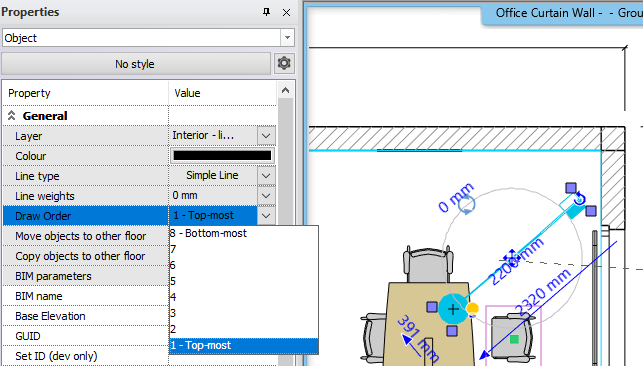Open the Line type dropdown
The width and height of the screenshot is (643, 366).
[x=266, y=176]
